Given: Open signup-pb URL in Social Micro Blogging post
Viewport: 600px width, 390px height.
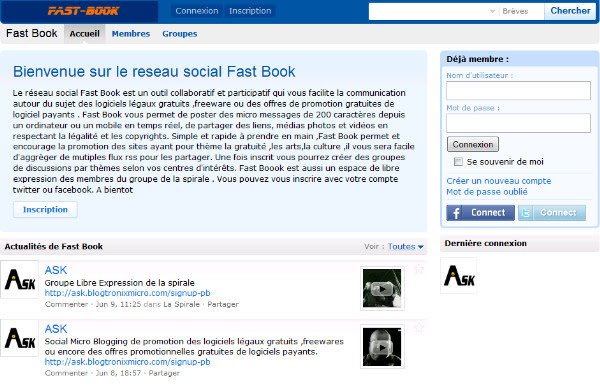Looking at the screenshot, I should [x=127, y=362].
